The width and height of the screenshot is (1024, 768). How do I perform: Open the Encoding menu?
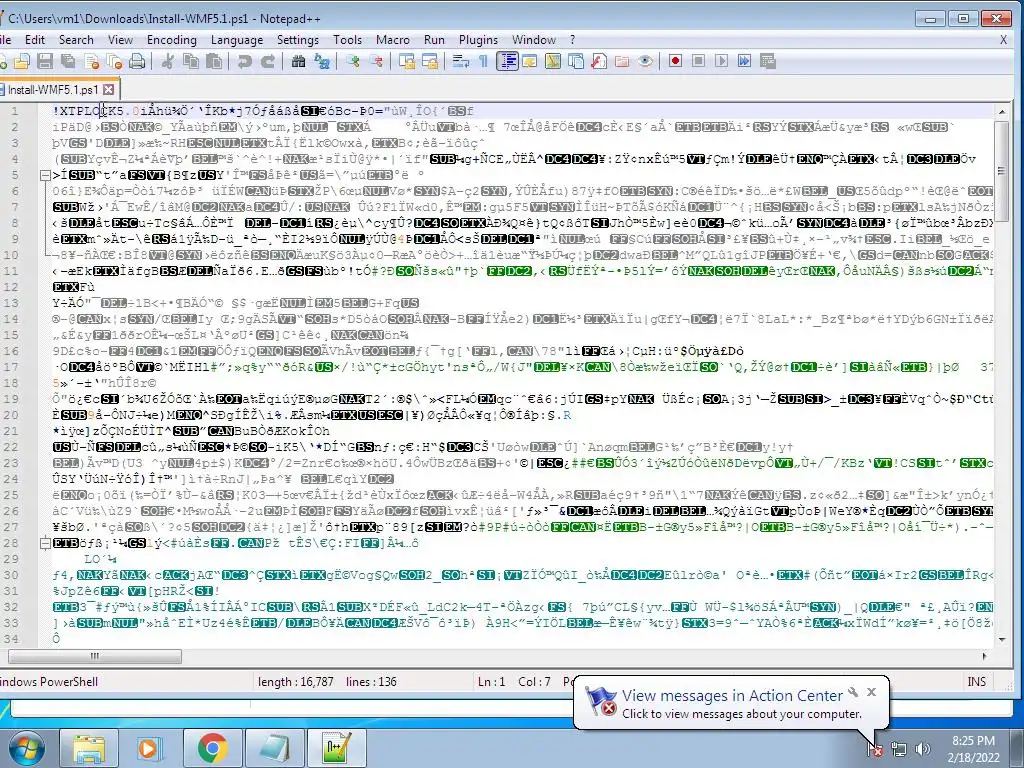pos(172,40)
